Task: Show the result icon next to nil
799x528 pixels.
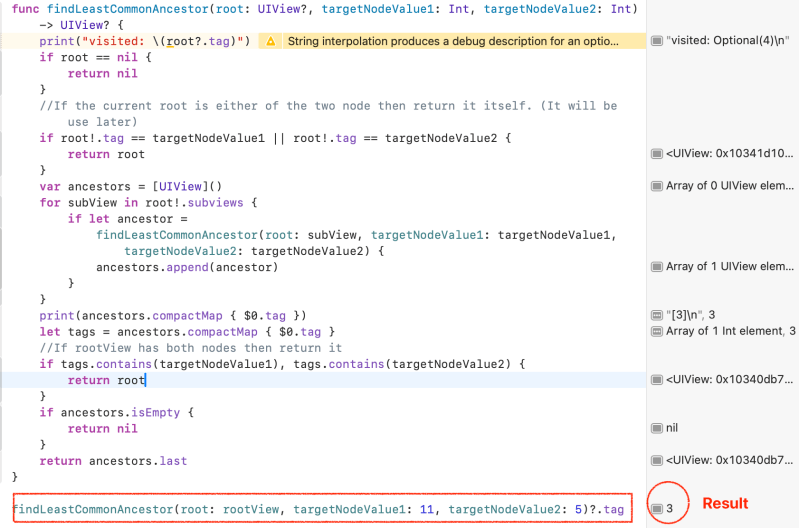Action: [656, 428]
